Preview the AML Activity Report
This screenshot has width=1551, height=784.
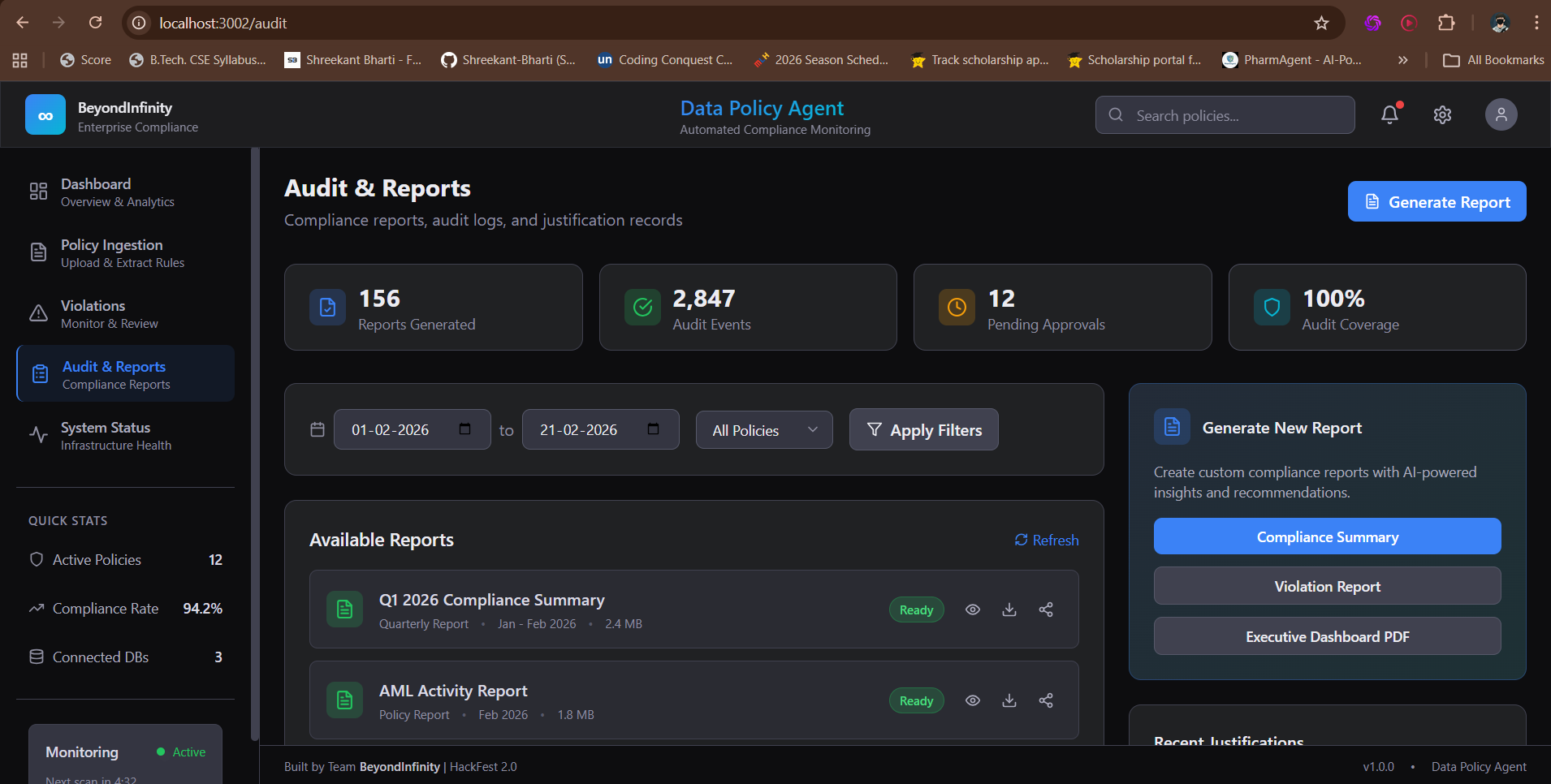pyautogui.click(x=972, y=700)
